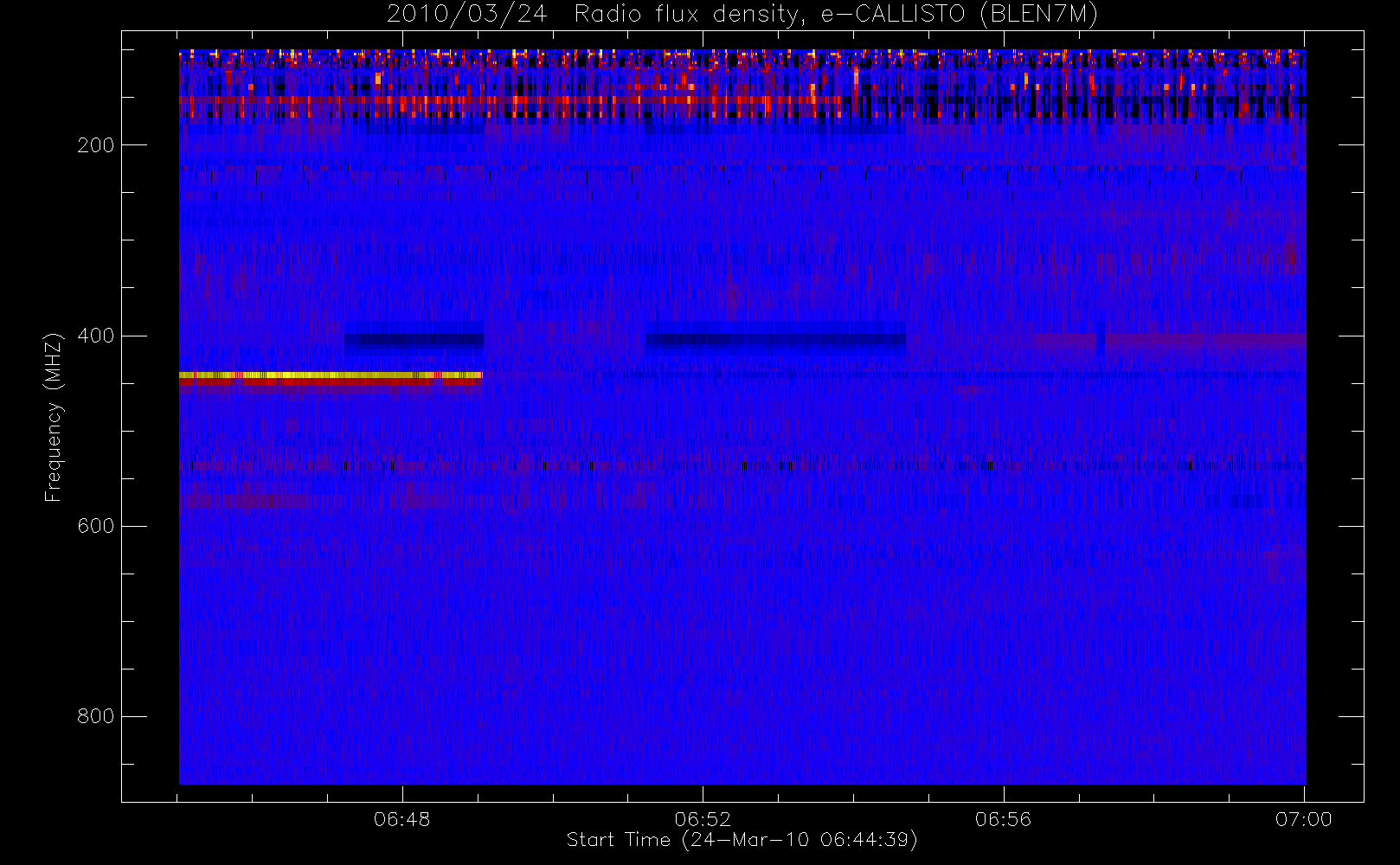
Task: Select the "Frequency (MHZ)" y-axis label
Action: coord(54,417)
